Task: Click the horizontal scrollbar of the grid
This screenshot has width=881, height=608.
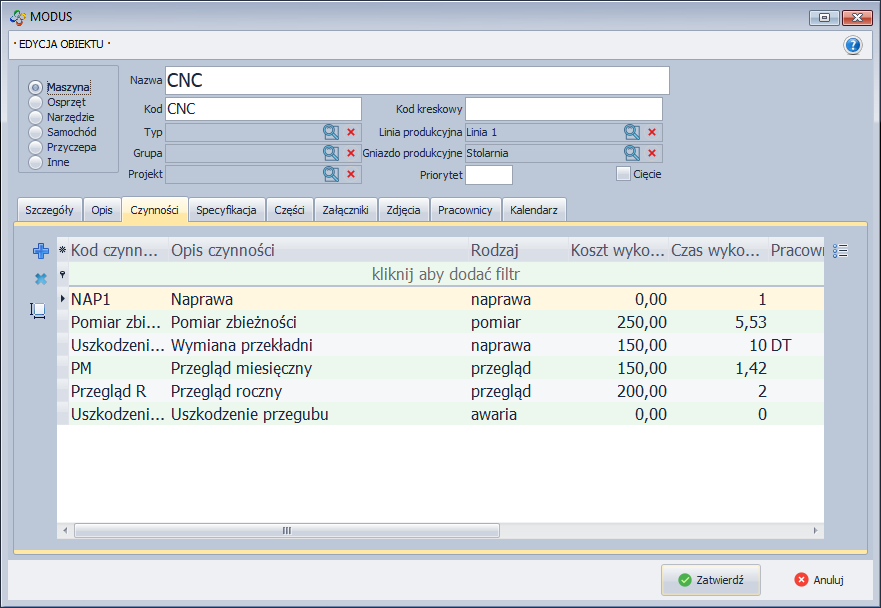Action: [440, 530]
